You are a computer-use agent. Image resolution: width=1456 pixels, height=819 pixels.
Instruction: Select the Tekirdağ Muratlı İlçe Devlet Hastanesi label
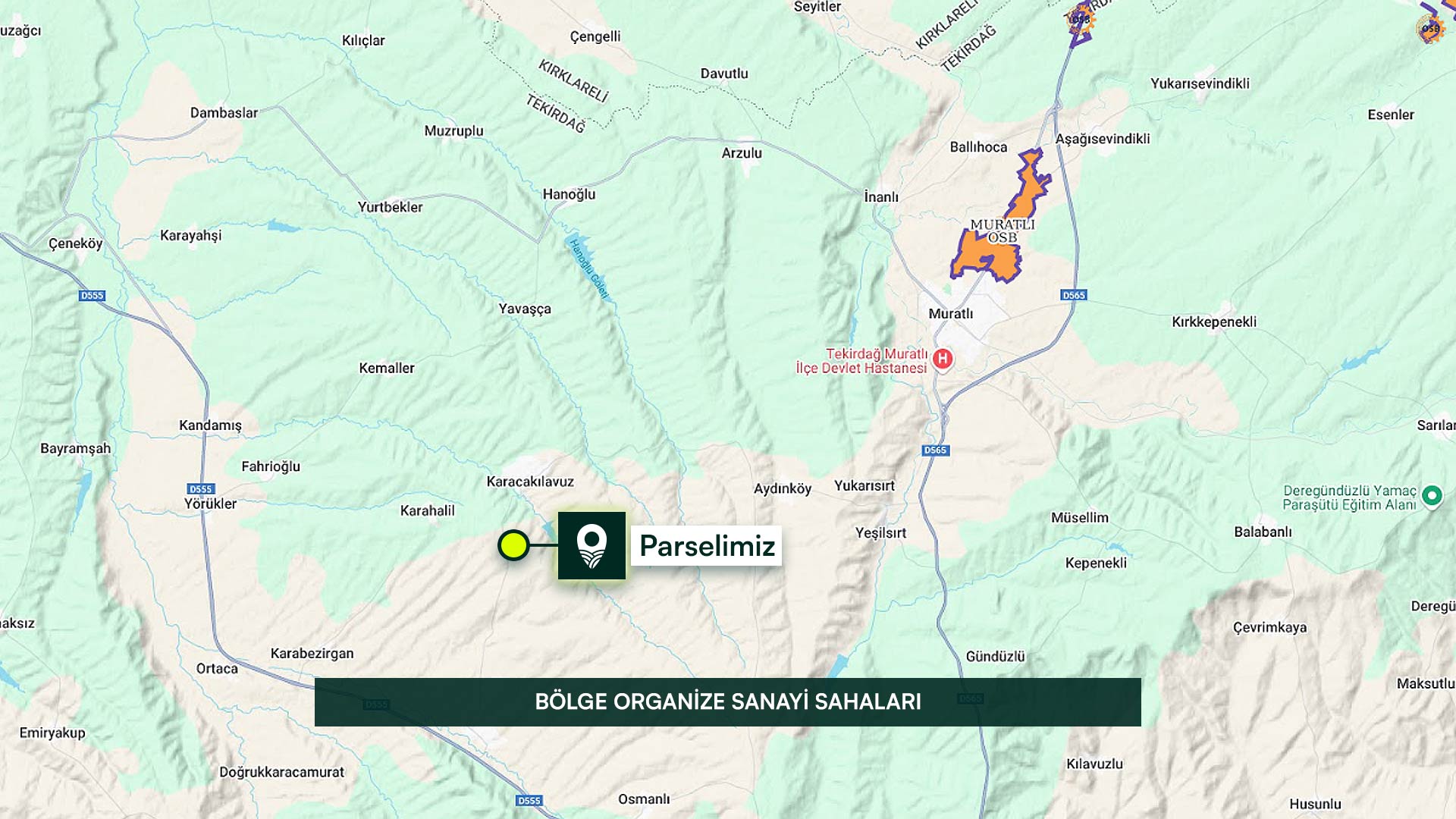click(861, 361)
